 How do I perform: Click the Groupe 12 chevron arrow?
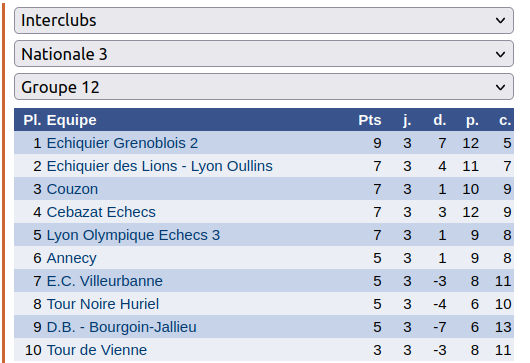500,87
